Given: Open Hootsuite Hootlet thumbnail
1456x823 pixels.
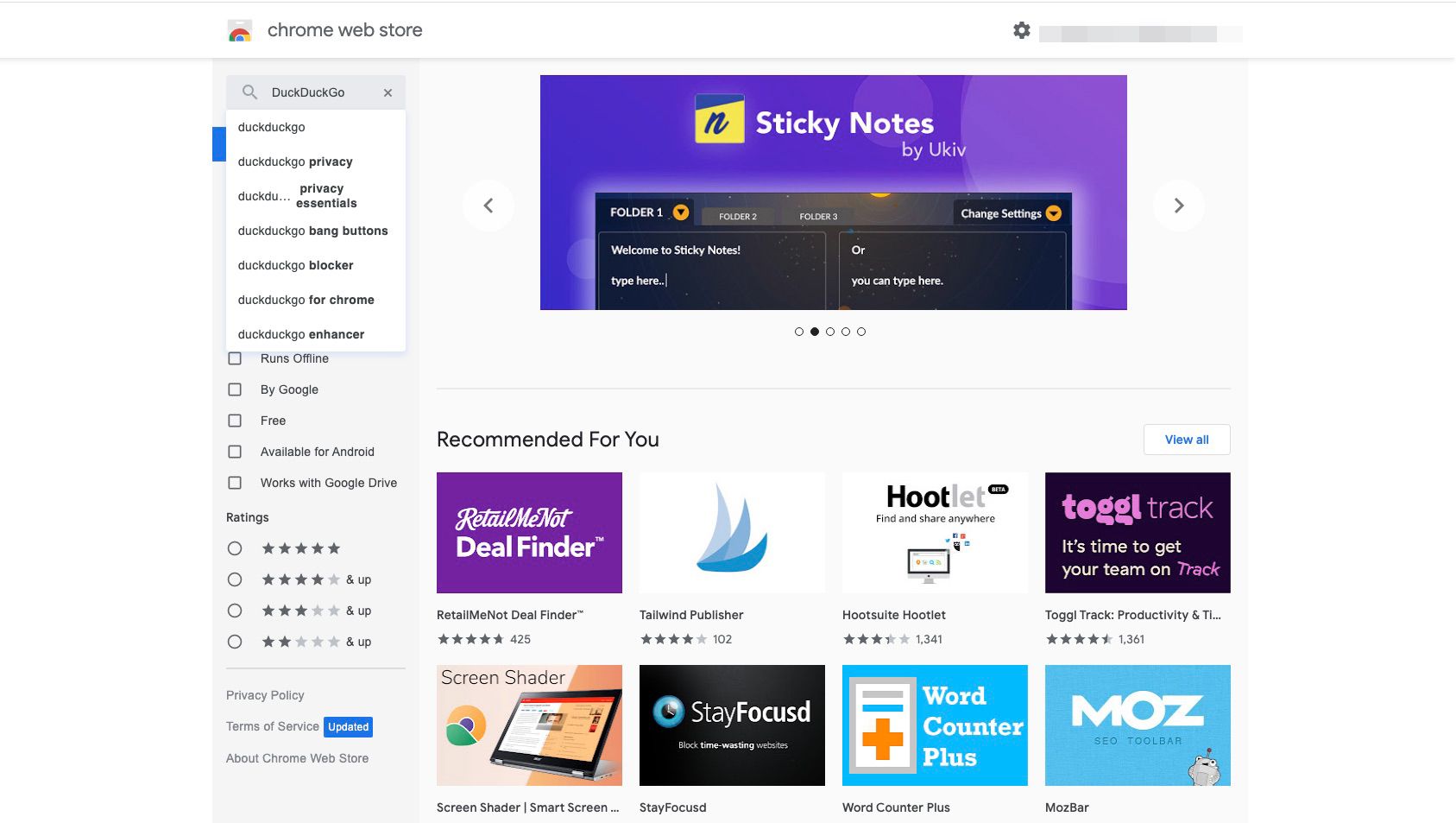Looking at the screenshot, I should click(x=935, y=533).
